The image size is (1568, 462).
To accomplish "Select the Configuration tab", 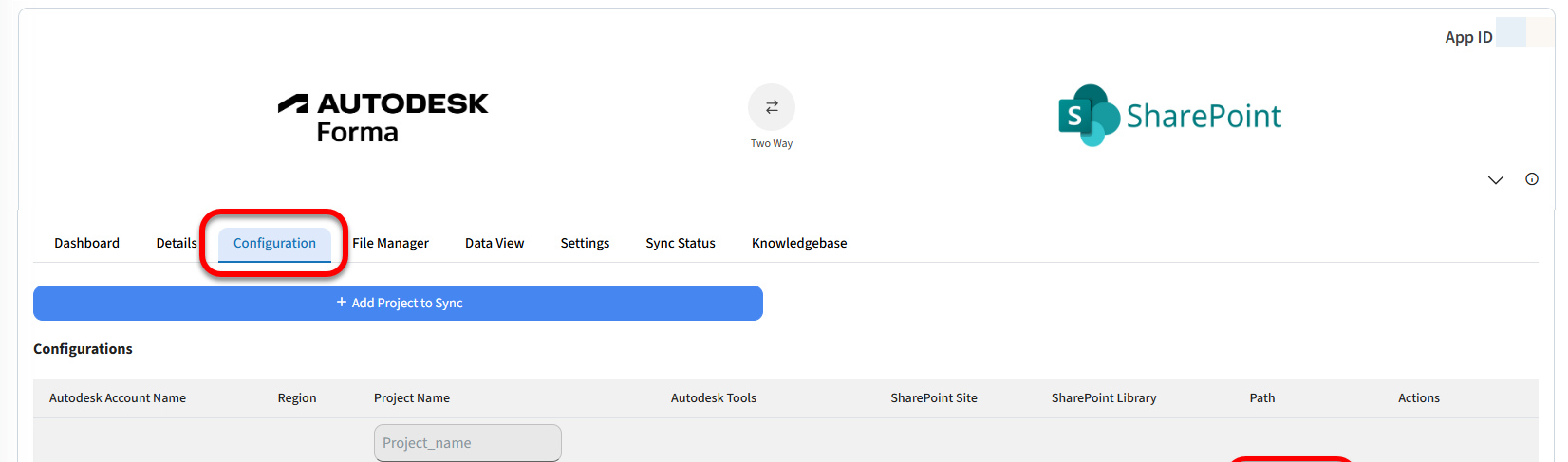I will (274, 243).
